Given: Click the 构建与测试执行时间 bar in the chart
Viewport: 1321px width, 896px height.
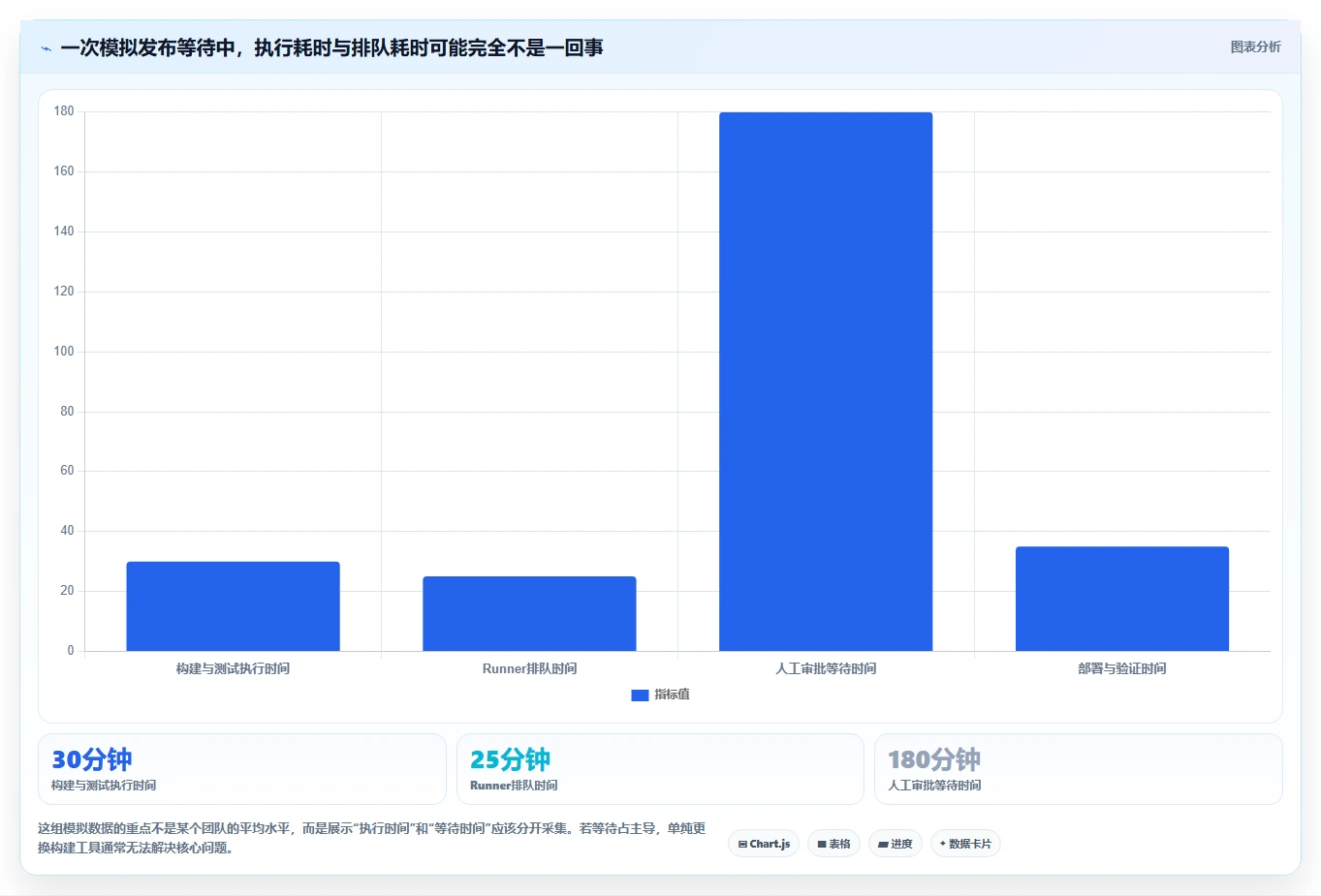Looking at the screenshot, I should coord(233,606).
